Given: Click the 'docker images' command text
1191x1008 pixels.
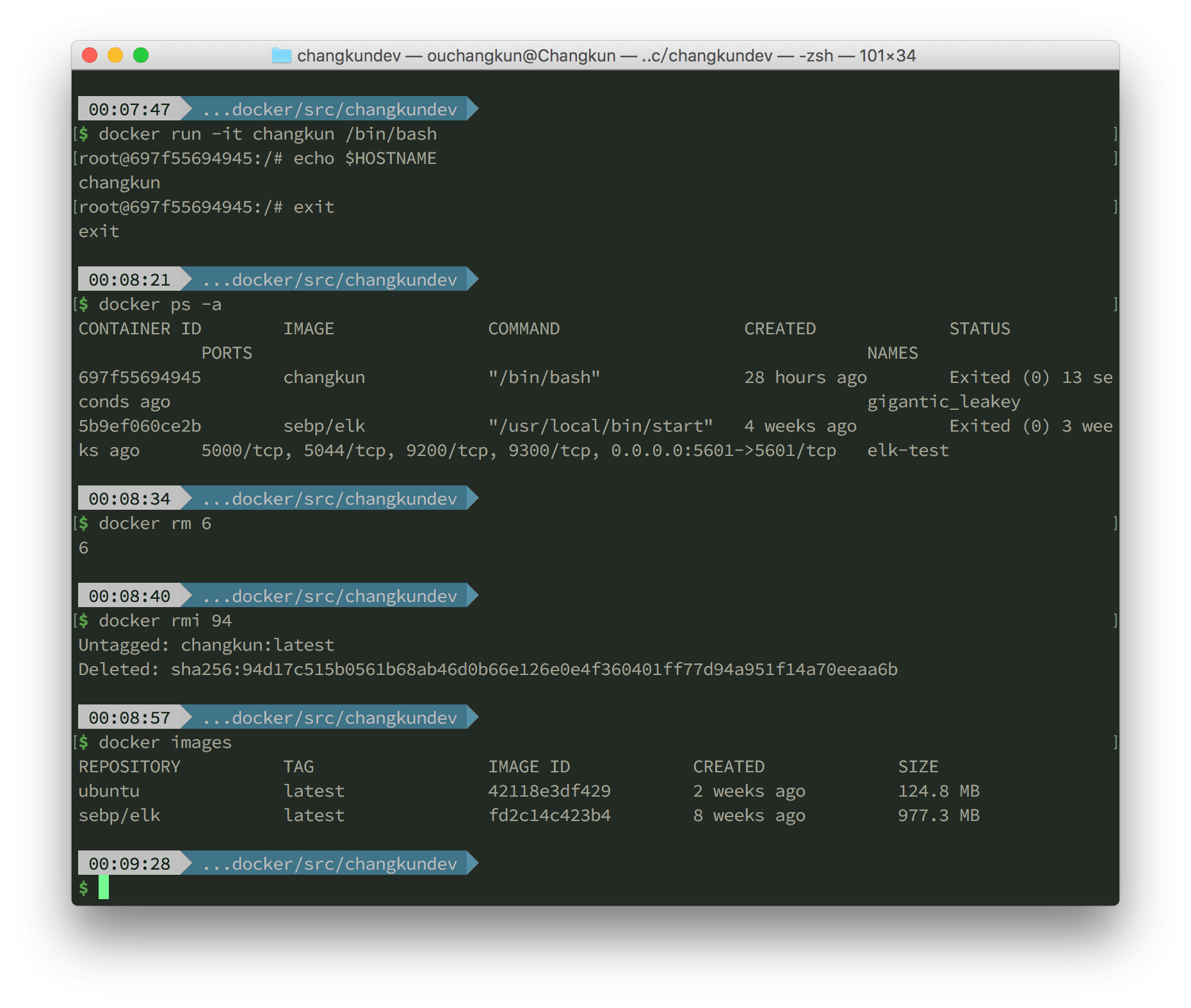Looking at the screenshot, I should [x=165, y=742].
